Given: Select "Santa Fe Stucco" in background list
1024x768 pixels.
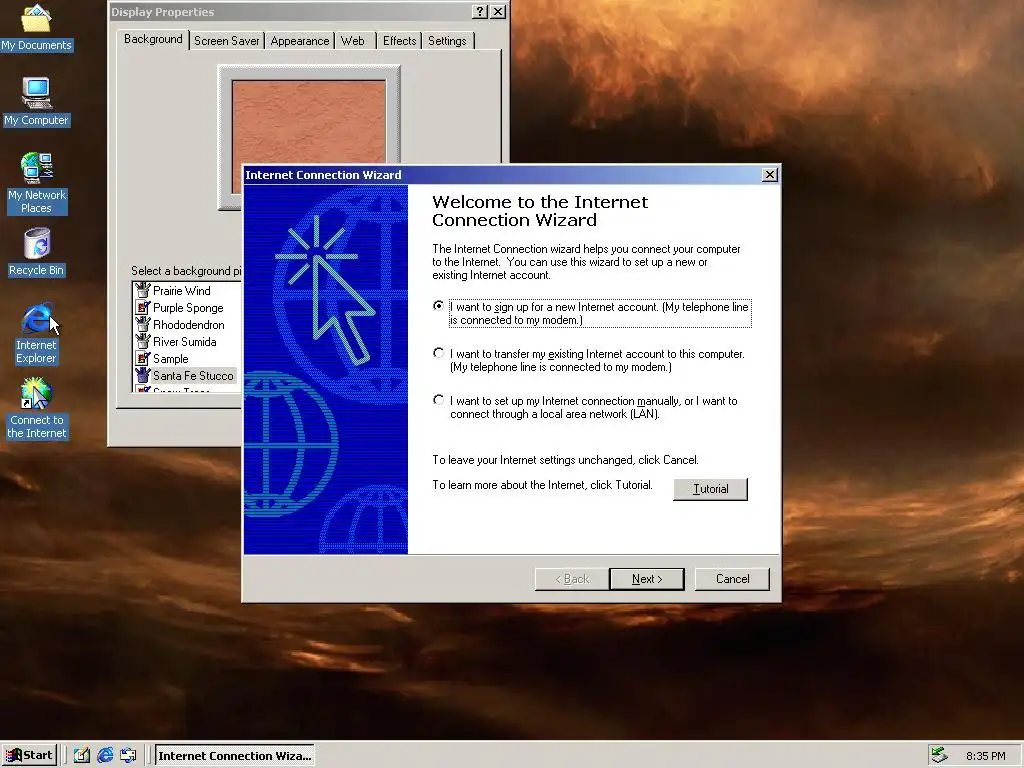Looking at the screenshot, I should [x=193, y=376].
